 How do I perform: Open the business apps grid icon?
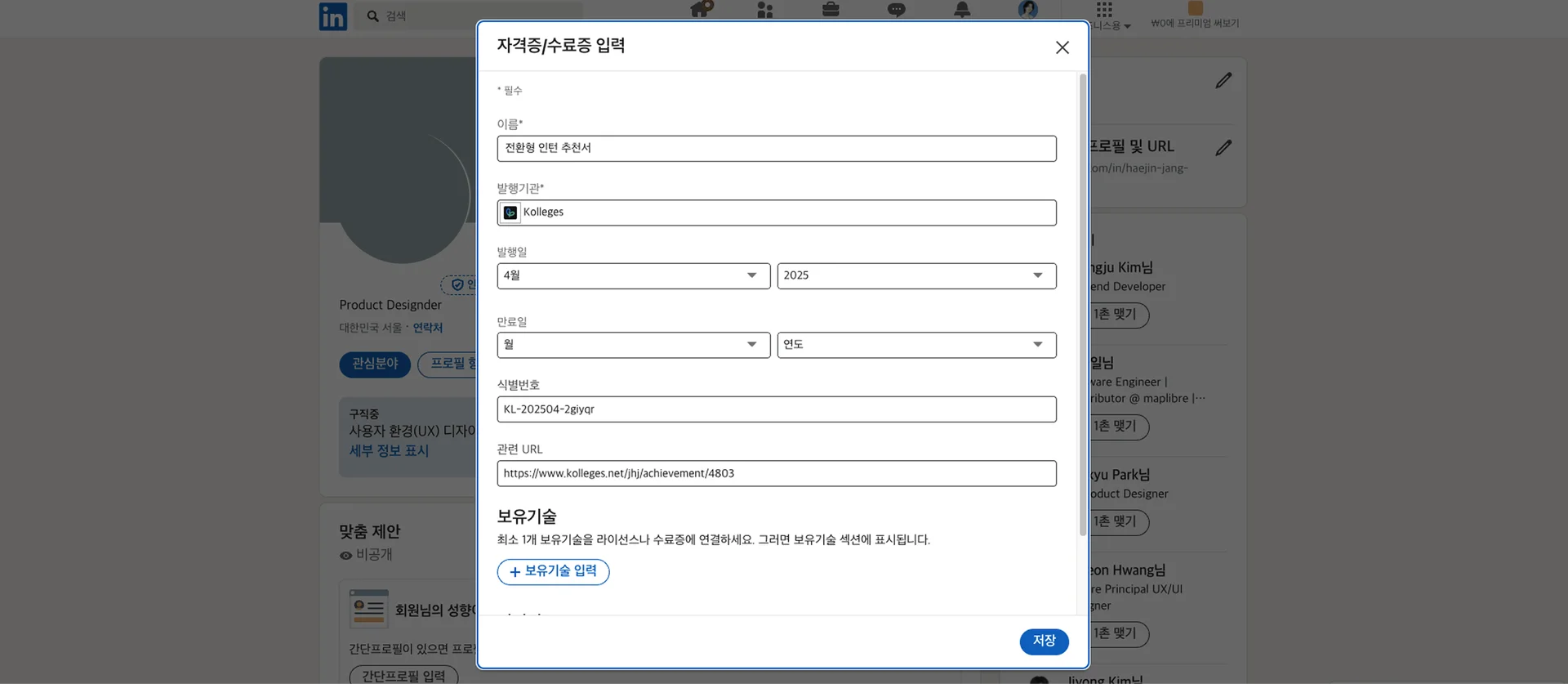tap(1104, 9)
